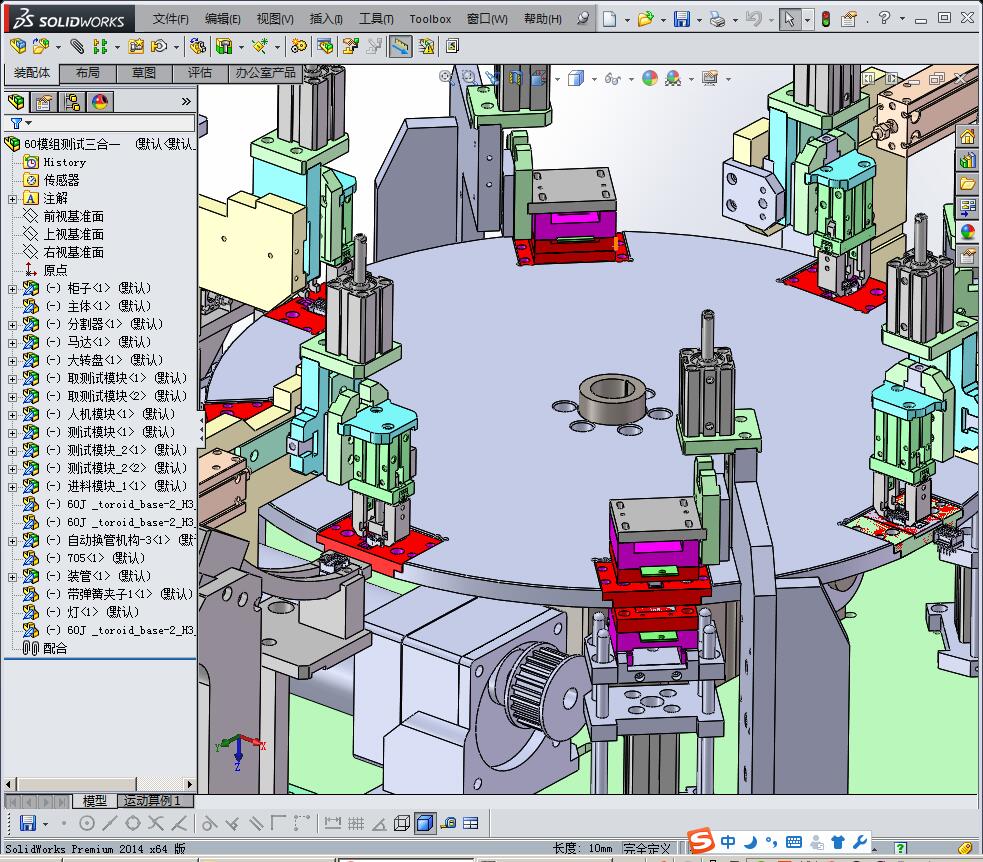The image size is (983, 862).
Task: Switch to the 评估 tab
Action: point(200,73)
